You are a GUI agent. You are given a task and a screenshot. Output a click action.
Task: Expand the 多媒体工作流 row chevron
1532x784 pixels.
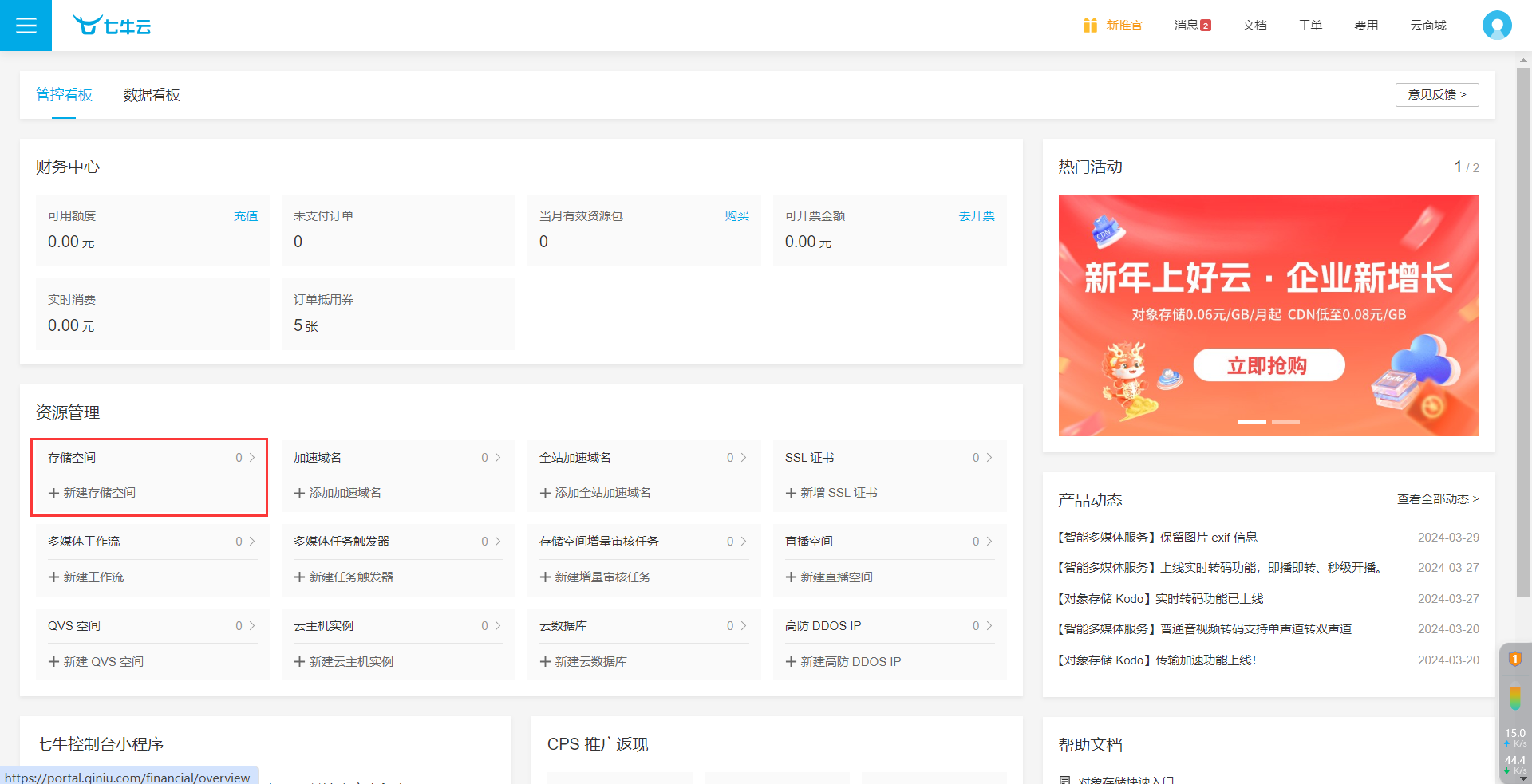click(x=252, y=541)
